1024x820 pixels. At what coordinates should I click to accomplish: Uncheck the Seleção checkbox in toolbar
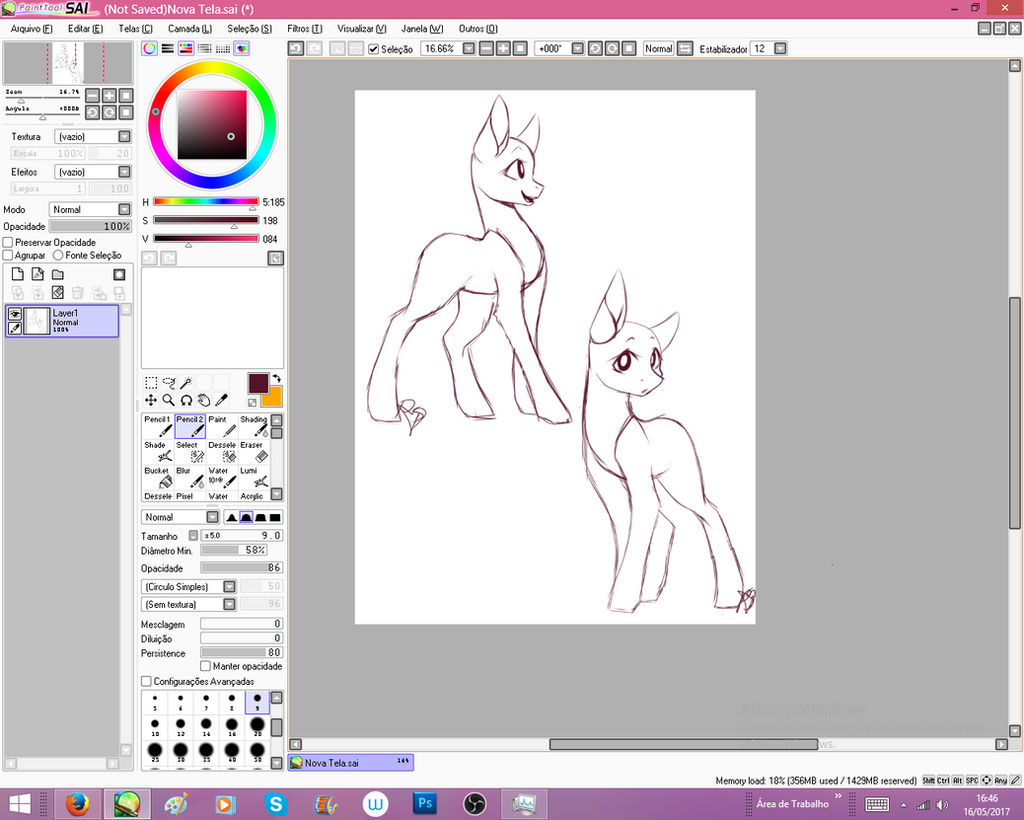(x=374, y=49)
